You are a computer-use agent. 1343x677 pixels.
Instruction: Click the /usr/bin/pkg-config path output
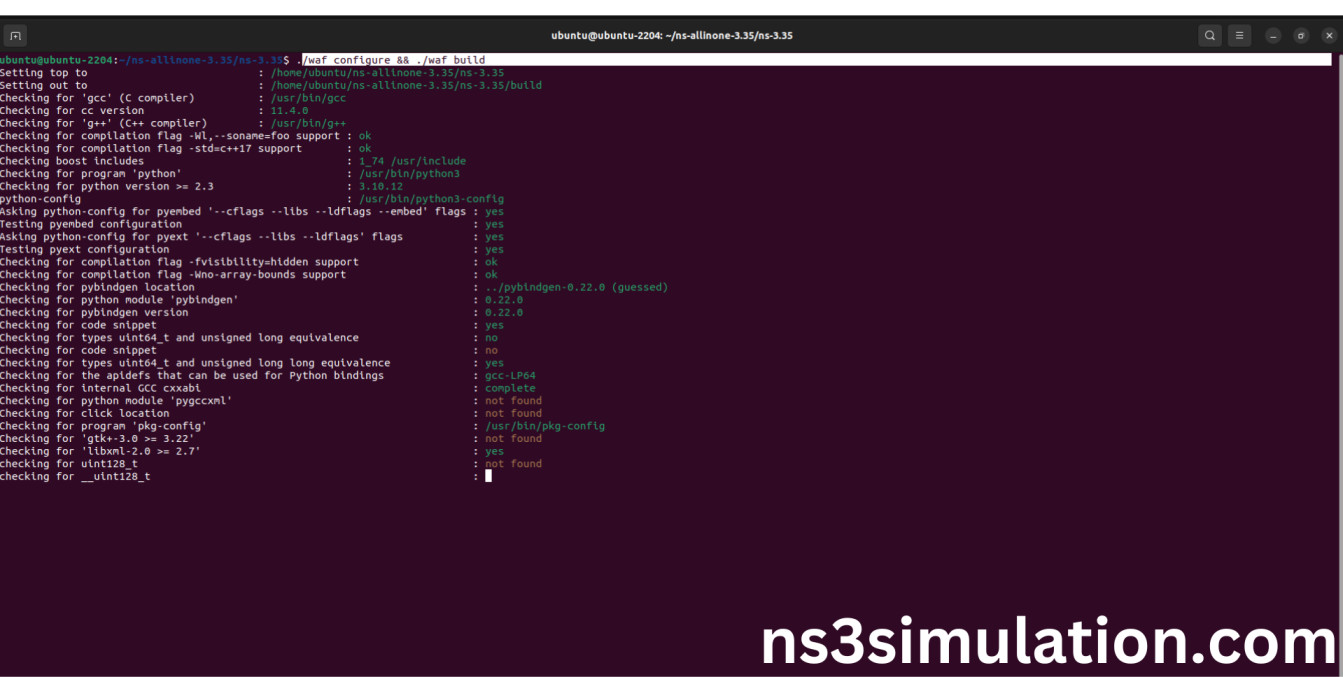[x=545, y=426]
